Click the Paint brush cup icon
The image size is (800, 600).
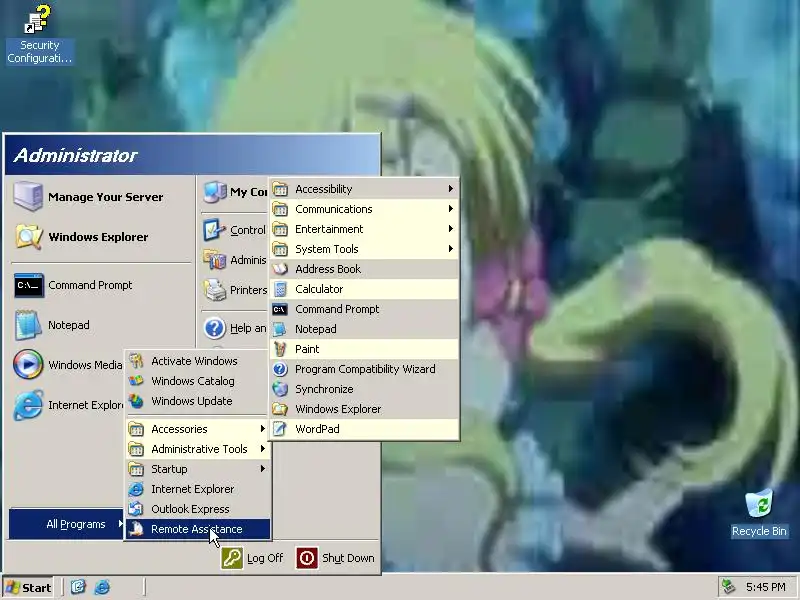pyautogui.click(x=280, y=349)
